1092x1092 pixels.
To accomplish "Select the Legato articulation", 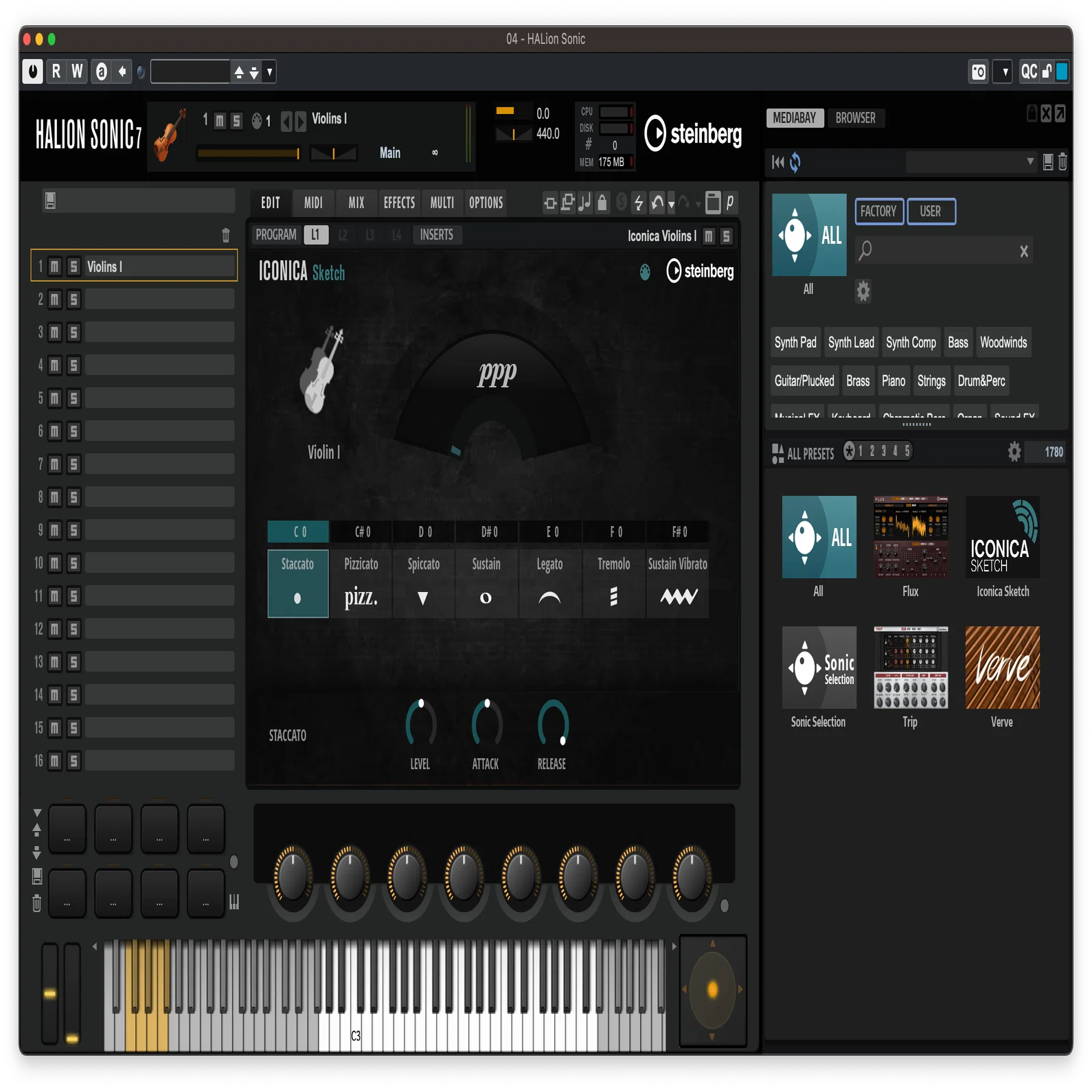I will tap(549, 583).
